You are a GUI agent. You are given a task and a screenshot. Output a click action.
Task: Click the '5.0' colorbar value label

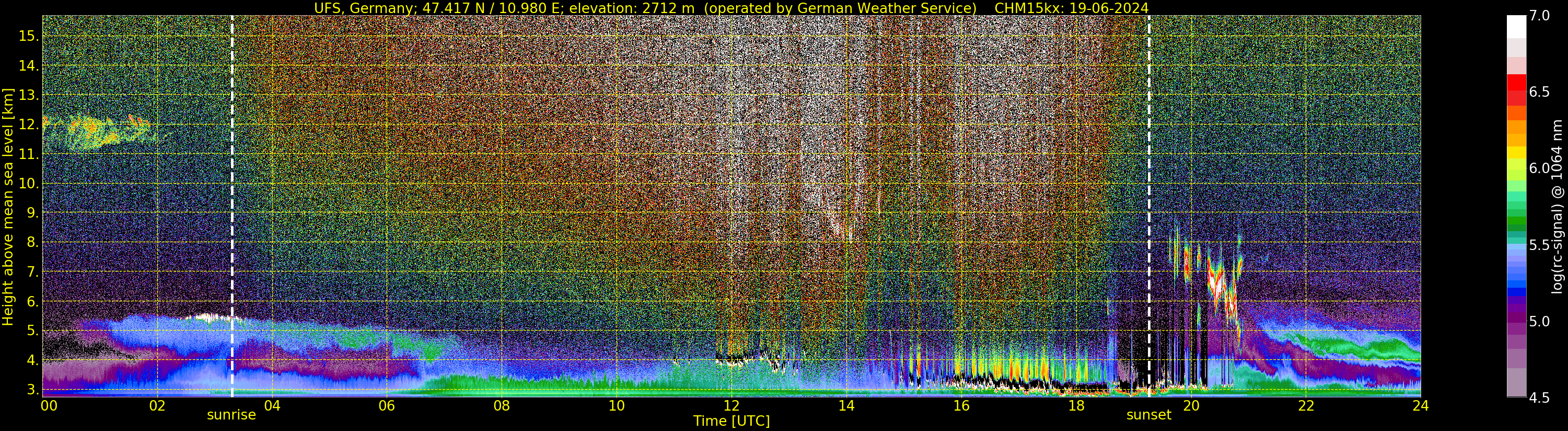pos(1539,321)
